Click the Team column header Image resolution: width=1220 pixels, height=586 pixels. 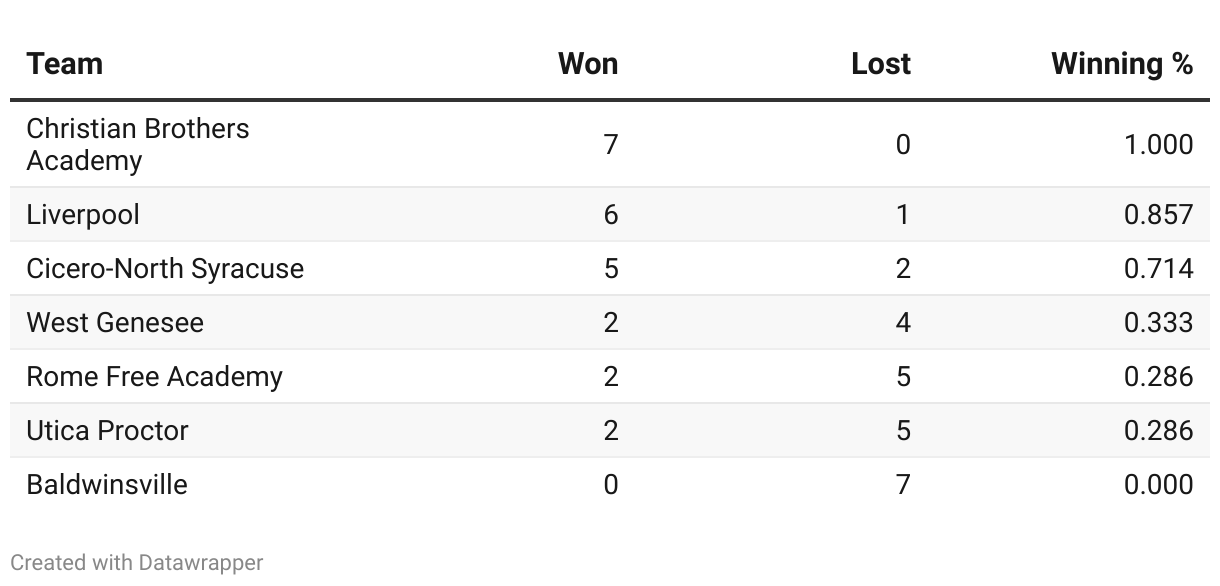click(x=65, y=64)
